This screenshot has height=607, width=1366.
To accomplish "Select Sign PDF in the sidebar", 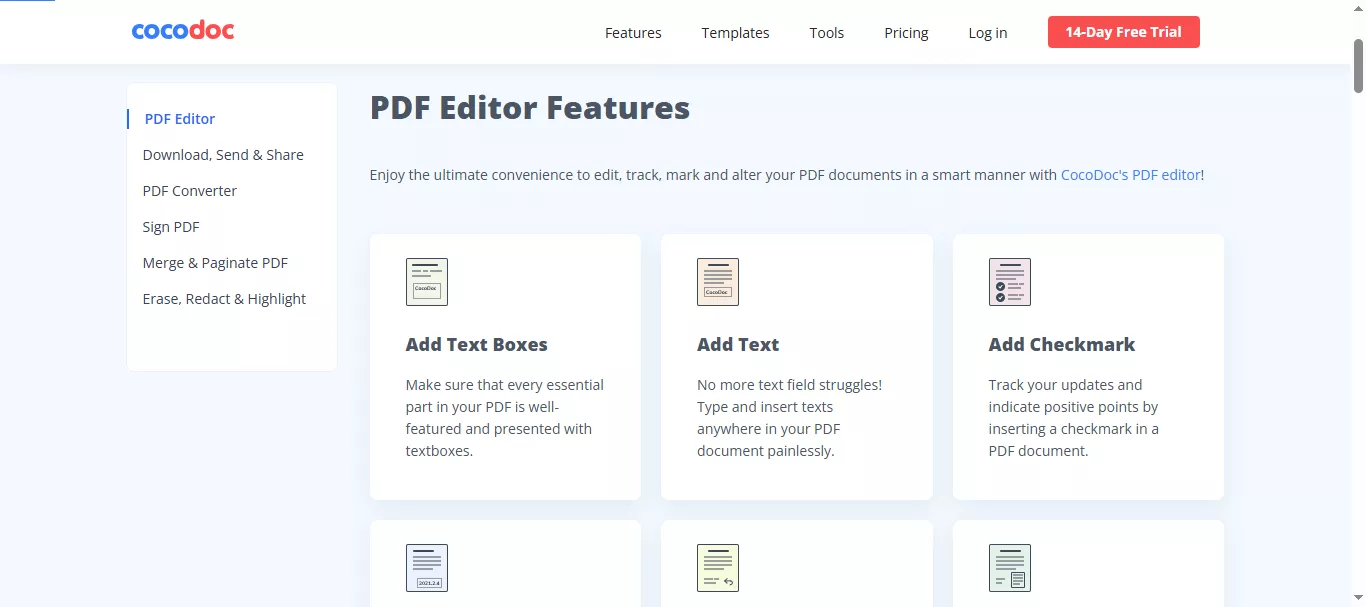I will [170, 226].
